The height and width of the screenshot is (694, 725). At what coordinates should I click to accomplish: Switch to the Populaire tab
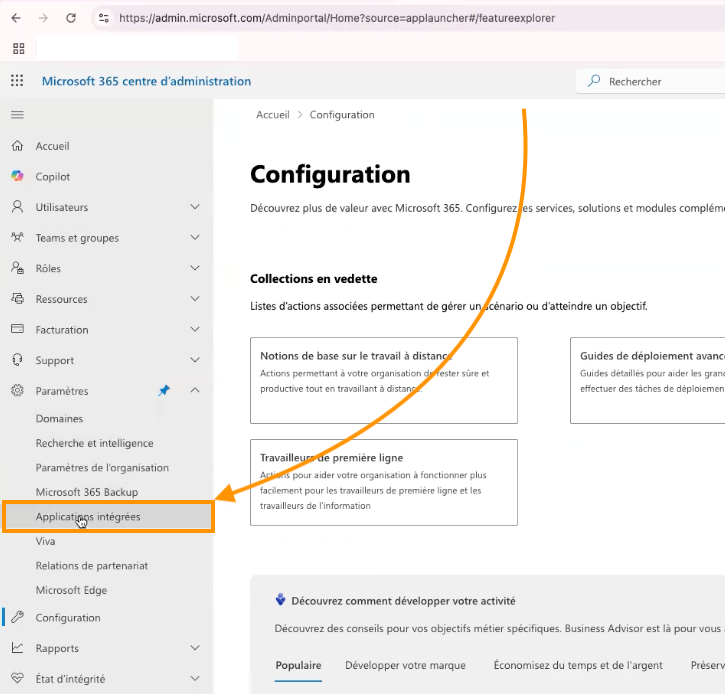click(298, 665)
